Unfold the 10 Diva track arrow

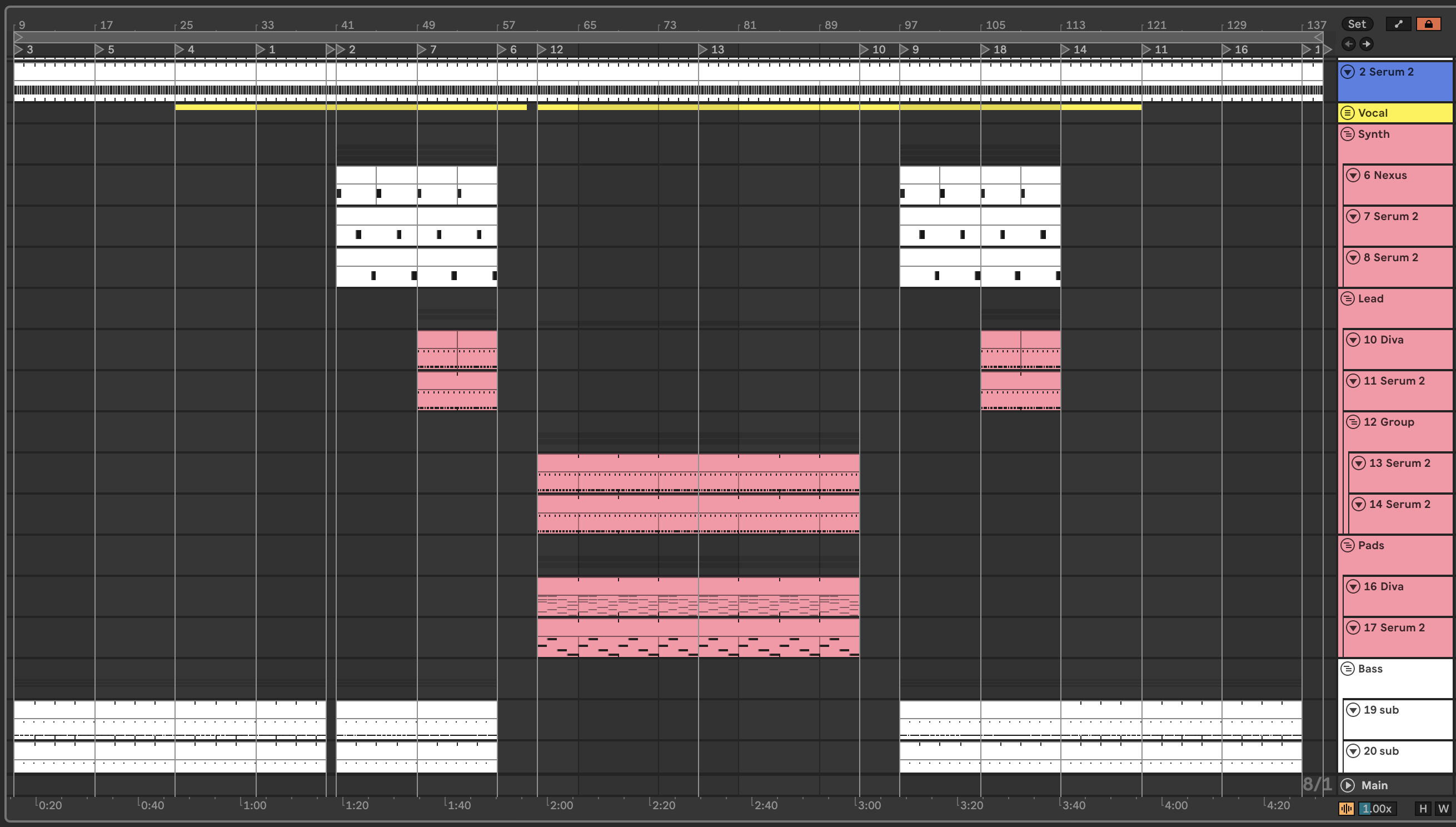(x=1353, y=340)
